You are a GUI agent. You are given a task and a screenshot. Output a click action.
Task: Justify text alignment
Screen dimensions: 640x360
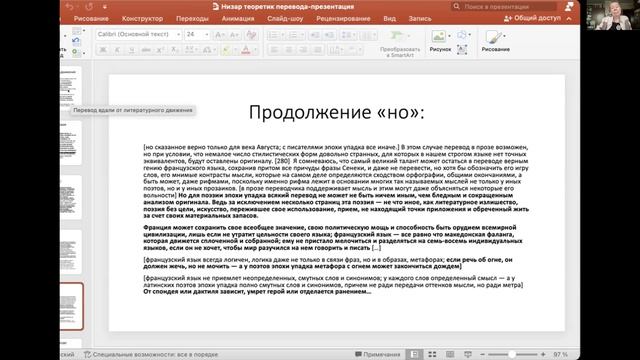(318, 50)
